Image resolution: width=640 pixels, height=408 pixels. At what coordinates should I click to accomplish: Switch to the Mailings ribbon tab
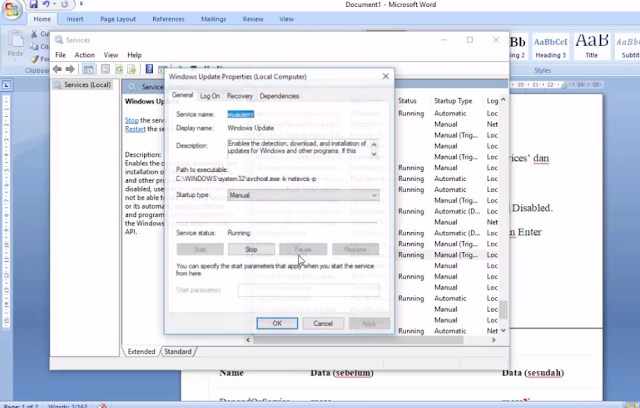point(213,19)
